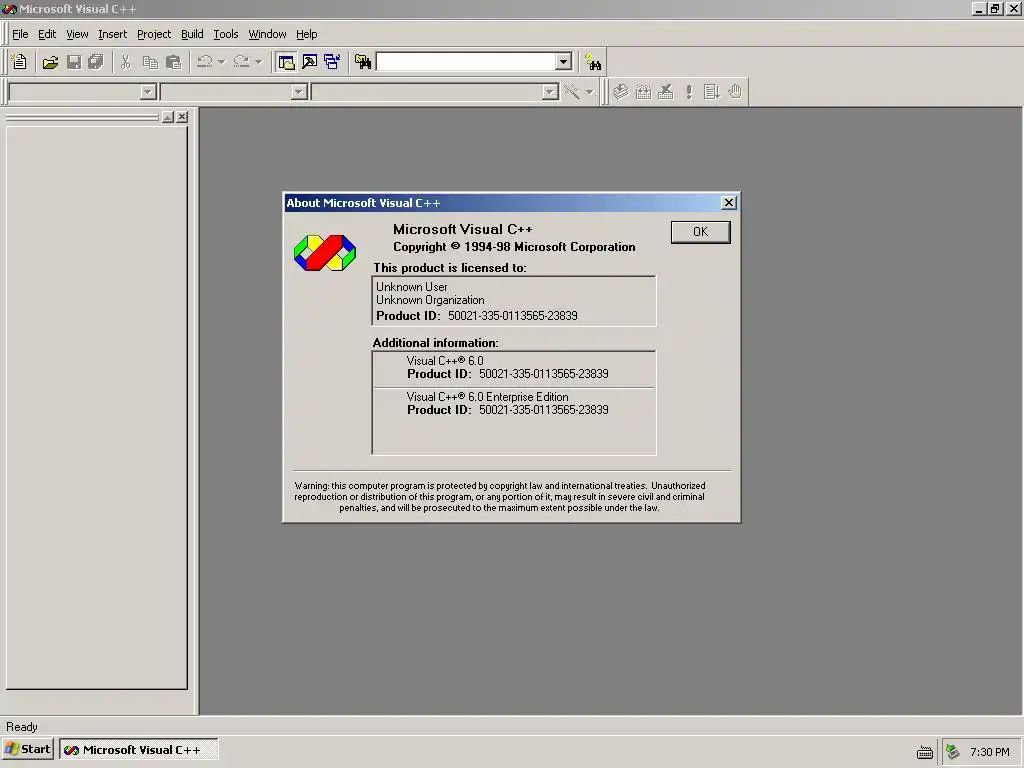Screen dimensions: 1024x768
Task: Open the Window menu
Action: 267,34
